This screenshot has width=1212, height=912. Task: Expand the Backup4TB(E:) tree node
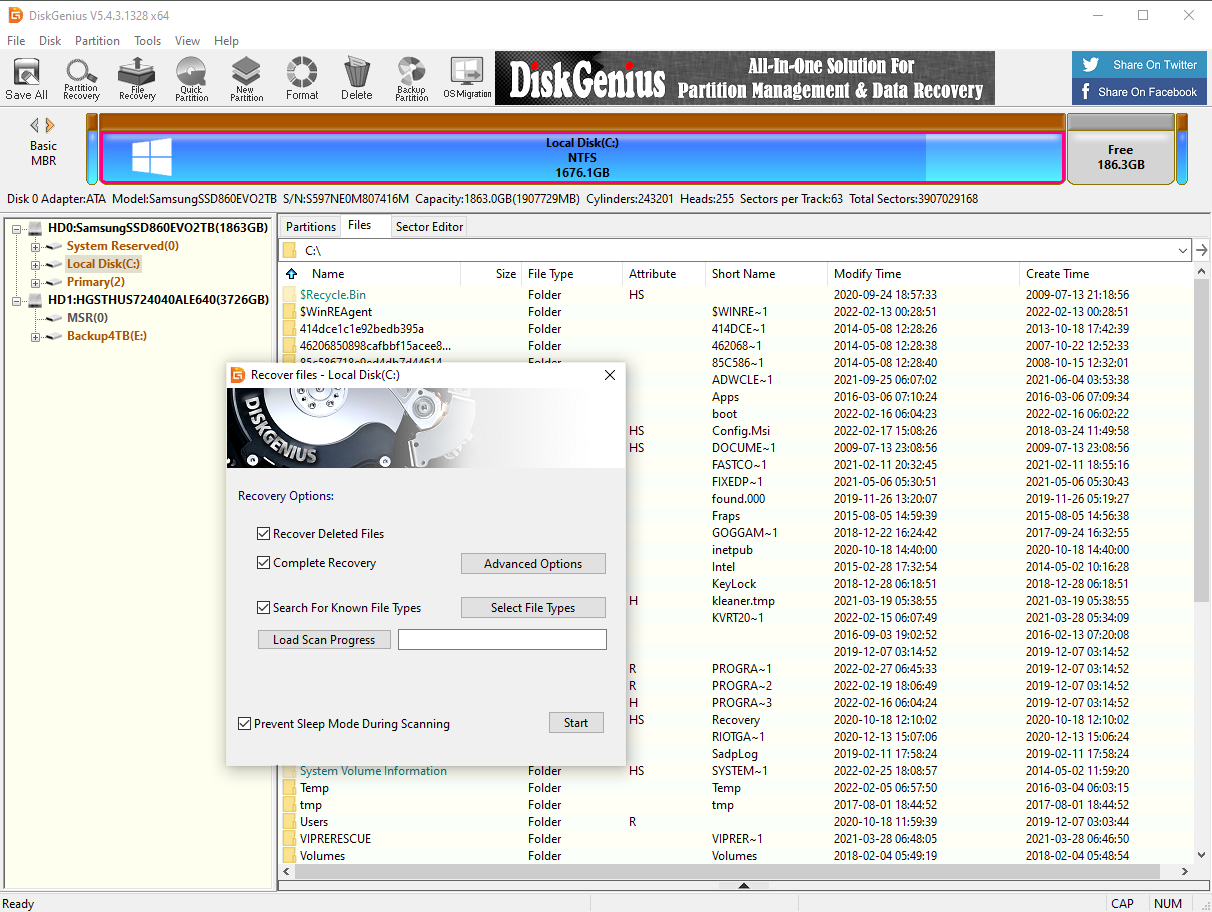coord(36,336)
